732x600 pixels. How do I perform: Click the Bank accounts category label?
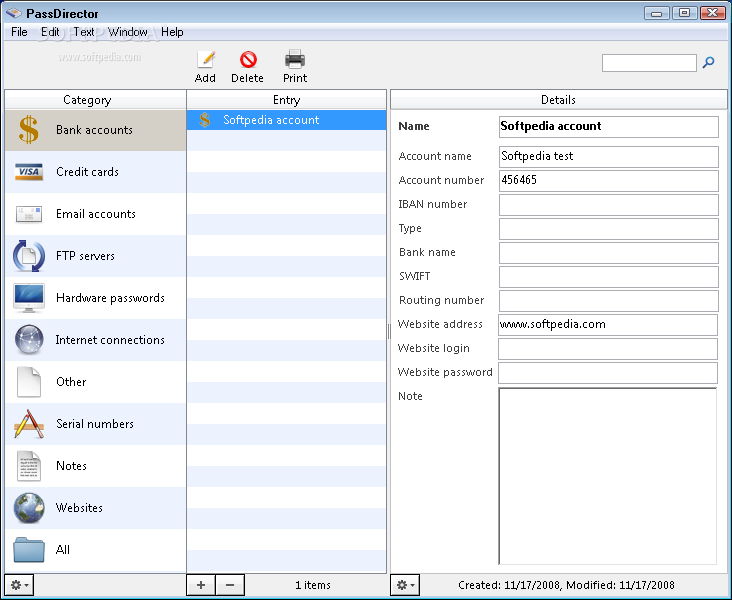94,130
